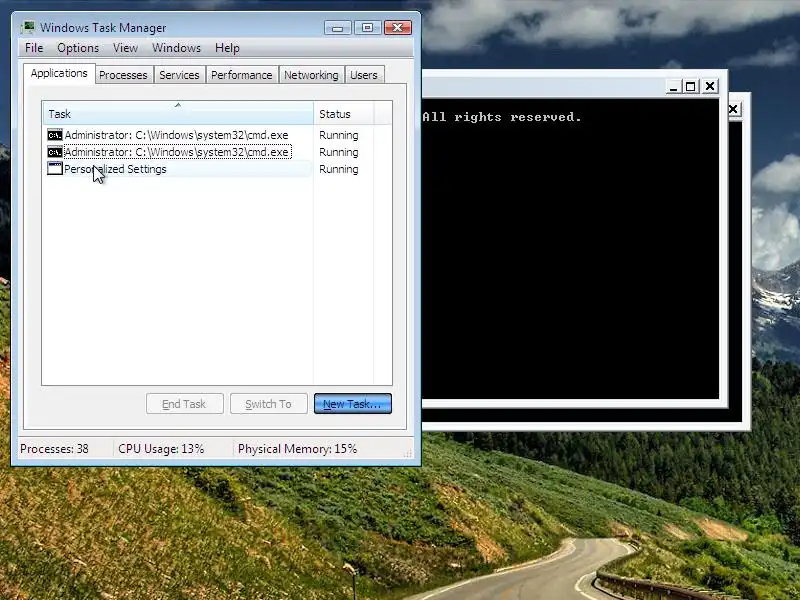Click Running status of second cmd.exe row

[x=339, y=152]
